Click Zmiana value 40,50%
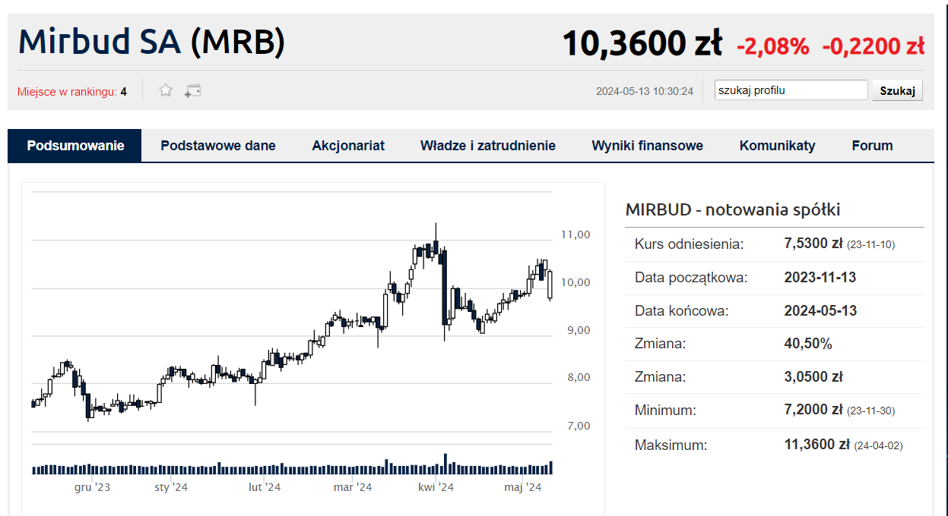The height and width of the screenshot is (516, 948). click(808, 344)
